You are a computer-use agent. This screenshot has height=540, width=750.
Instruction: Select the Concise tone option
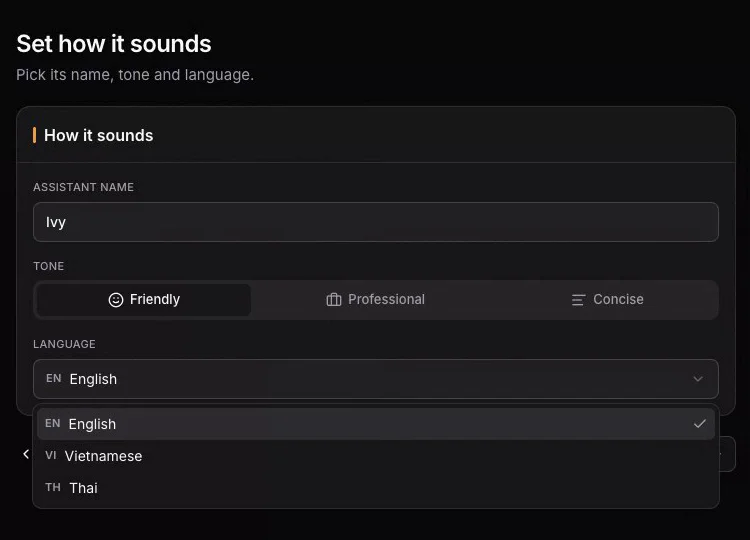[607, 299]
